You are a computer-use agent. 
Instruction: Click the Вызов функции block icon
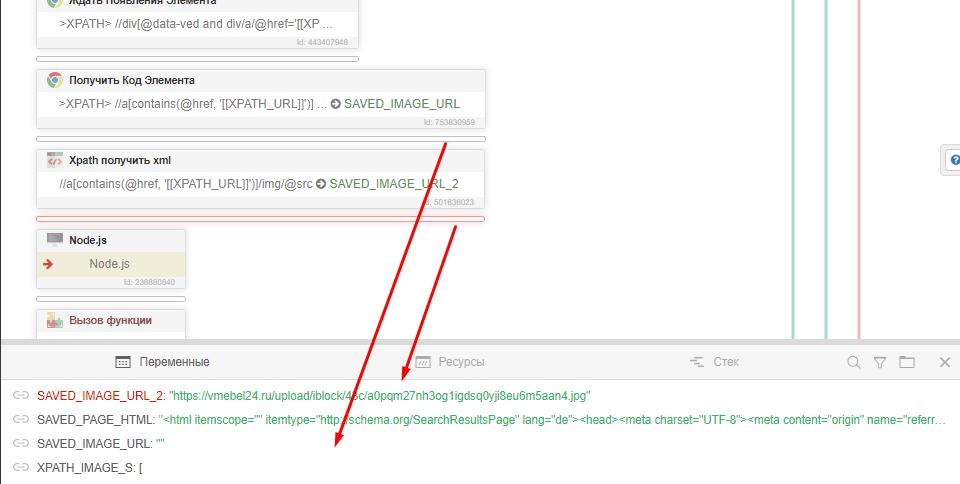55,321
